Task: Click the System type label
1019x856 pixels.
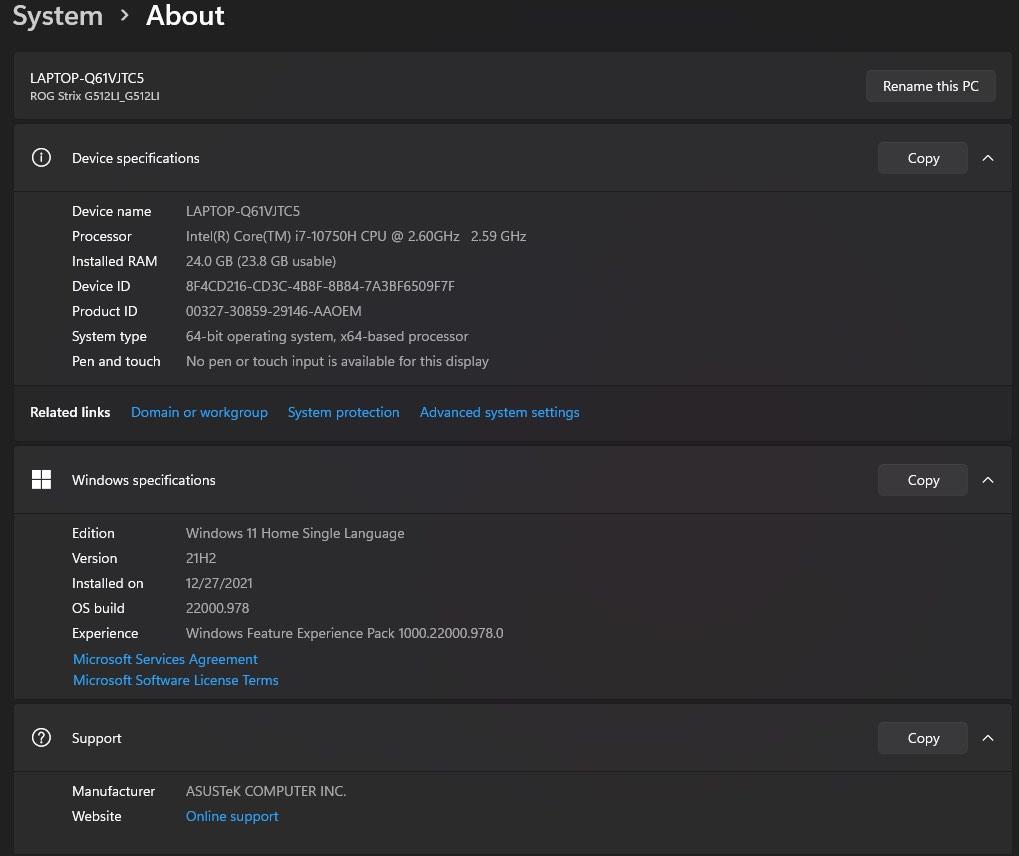Action: pyautogui.click(x=109, y=336)
